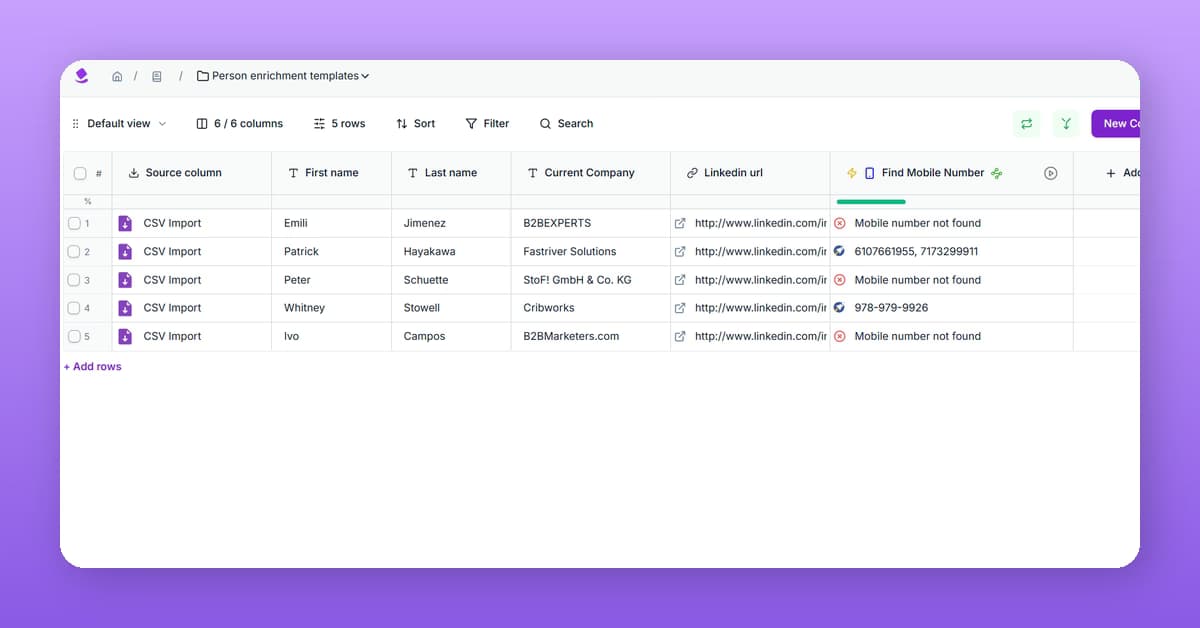Screen dimensions: 1200x628
Task: Open the Filter menu
Action: click(x=487, y=124)
